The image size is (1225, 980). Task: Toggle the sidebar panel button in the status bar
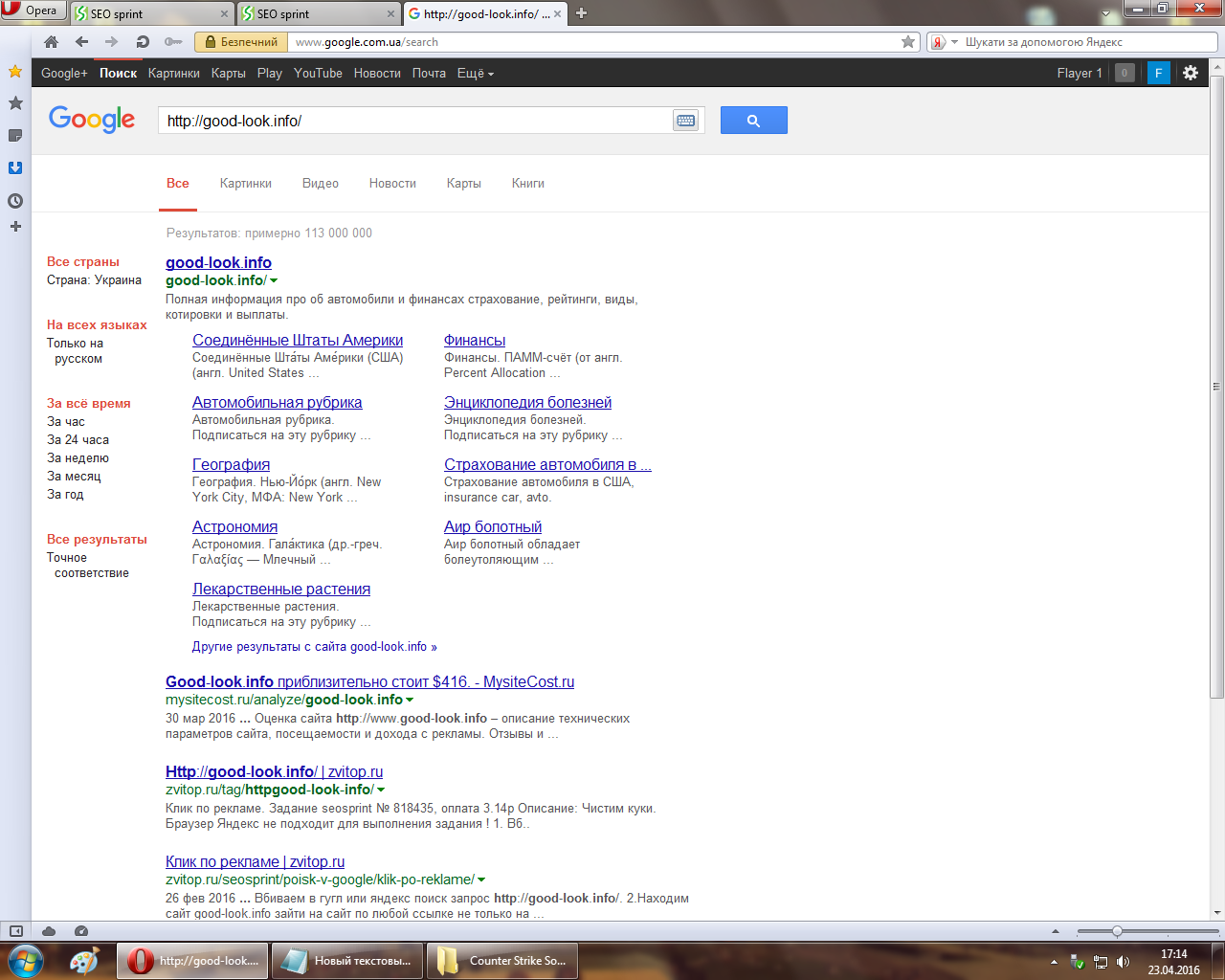coord(16,931)
